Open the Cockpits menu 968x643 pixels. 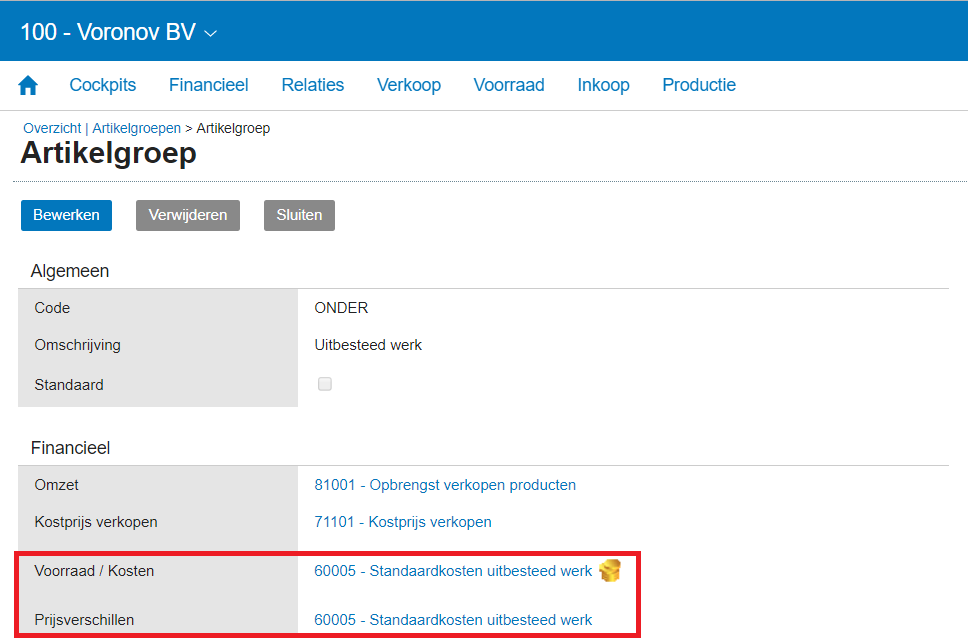103,85
